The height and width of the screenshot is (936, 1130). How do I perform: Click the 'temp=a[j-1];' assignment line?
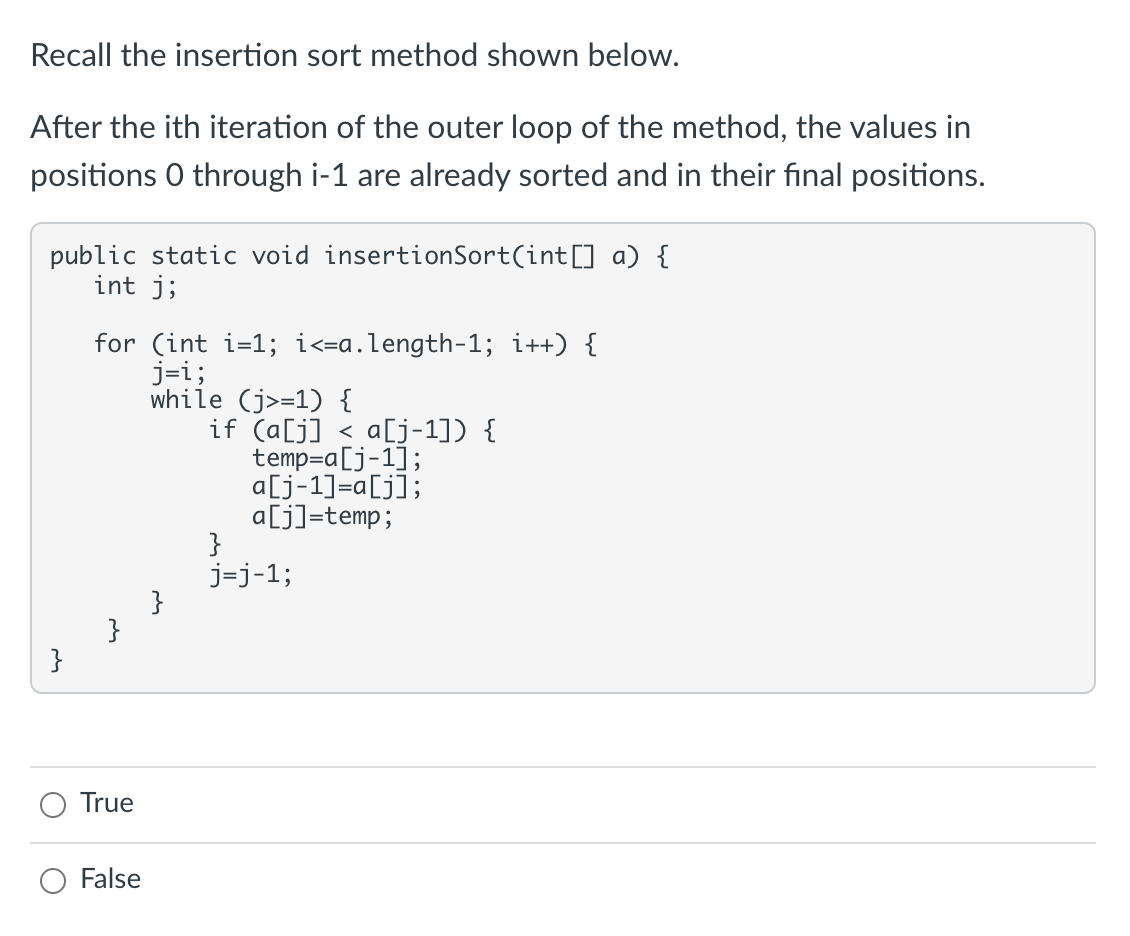coord(336,458)
